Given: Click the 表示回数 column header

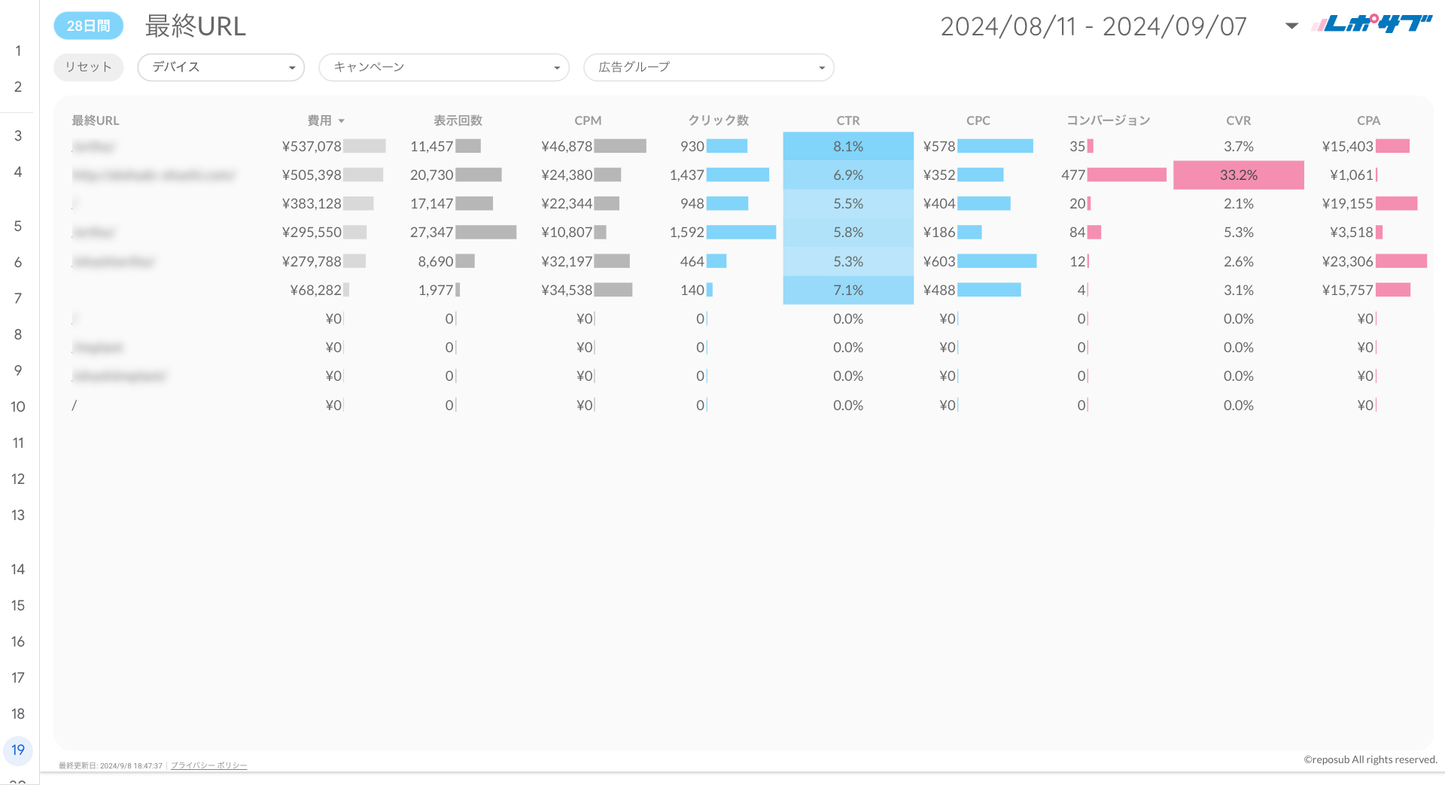Looking at the screenshot, I should pyautogui.click(x=457, y=120).
